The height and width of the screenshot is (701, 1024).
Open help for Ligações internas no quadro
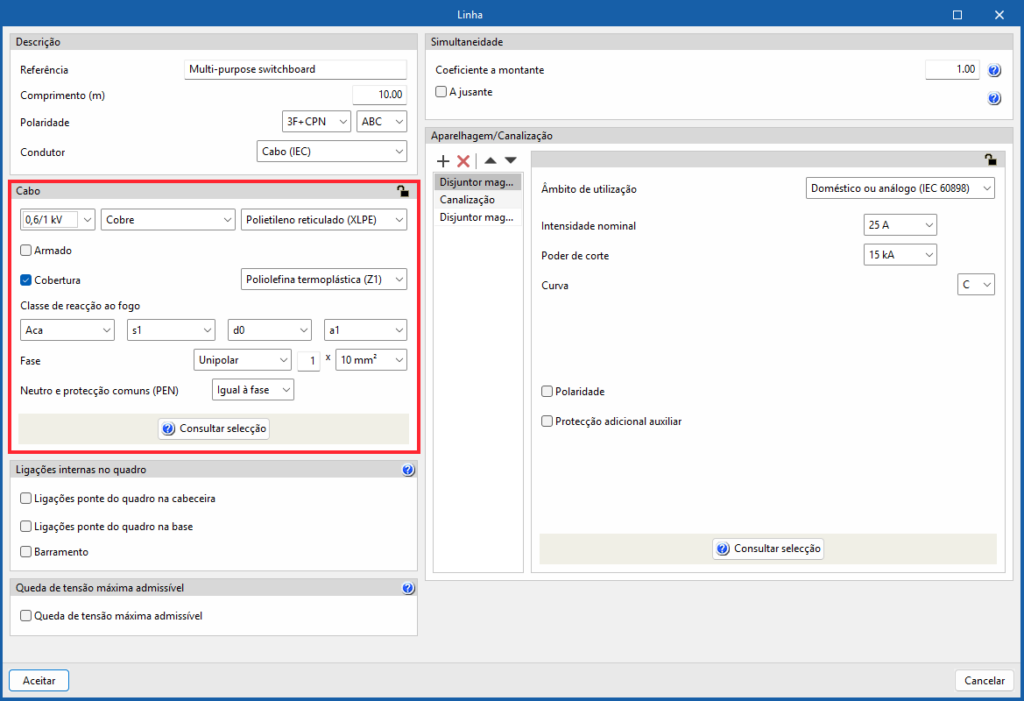tap(407, 470)
